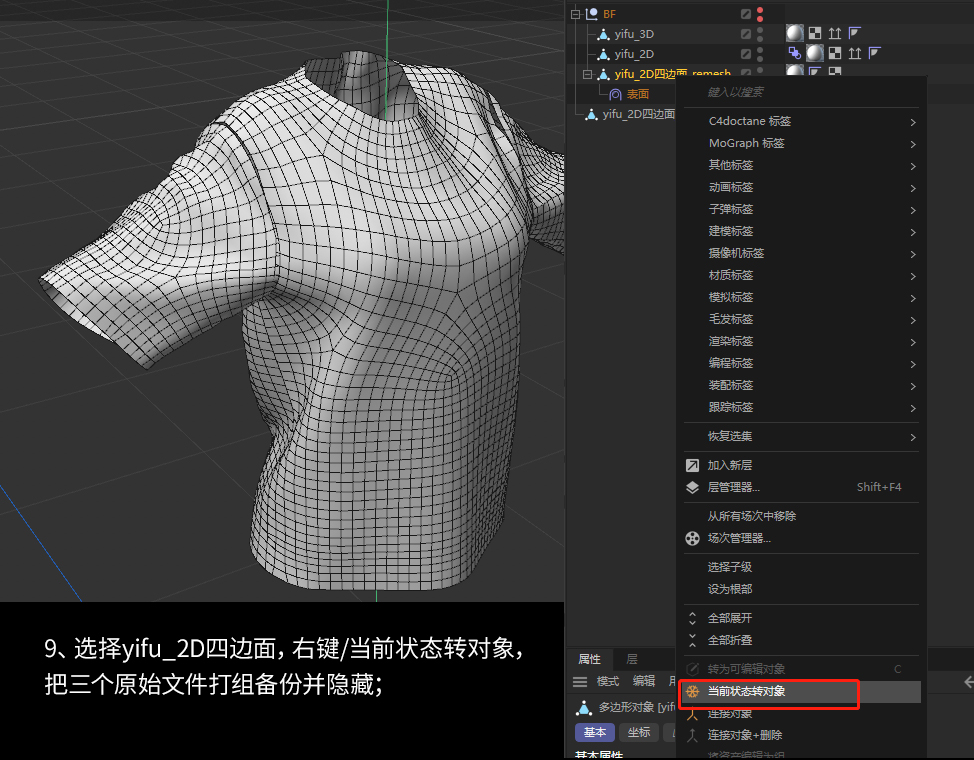Click the UV checkerboard tag icon on yifu_3D

[814, 32]
